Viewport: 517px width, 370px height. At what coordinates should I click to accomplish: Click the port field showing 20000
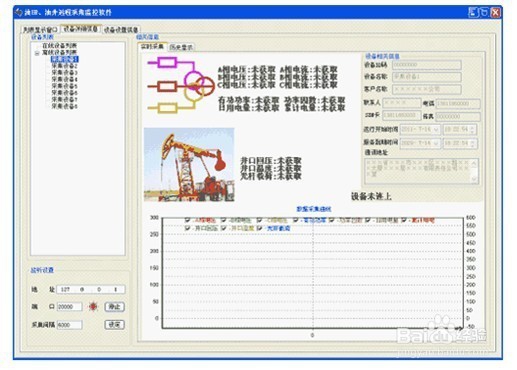(x=69, y=307)
